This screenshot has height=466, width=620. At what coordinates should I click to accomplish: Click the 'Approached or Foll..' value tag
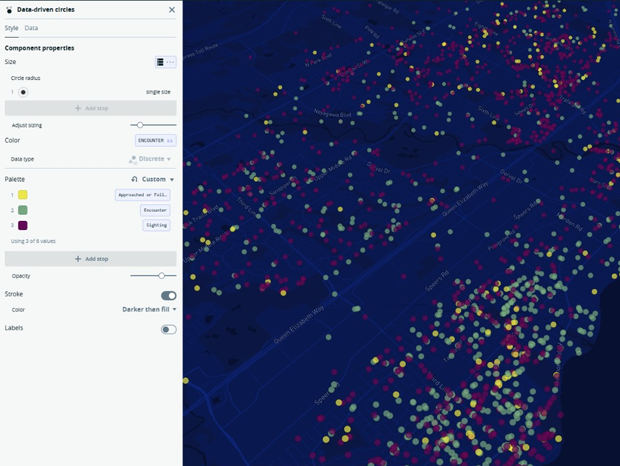(143, 195)
